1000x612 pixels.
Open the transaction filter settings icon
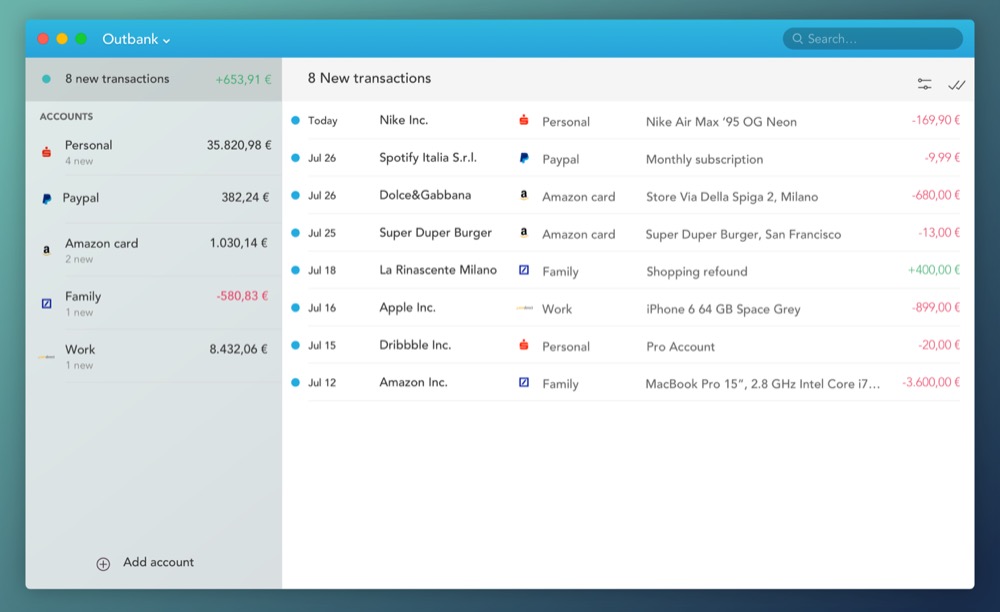point(924,84)
